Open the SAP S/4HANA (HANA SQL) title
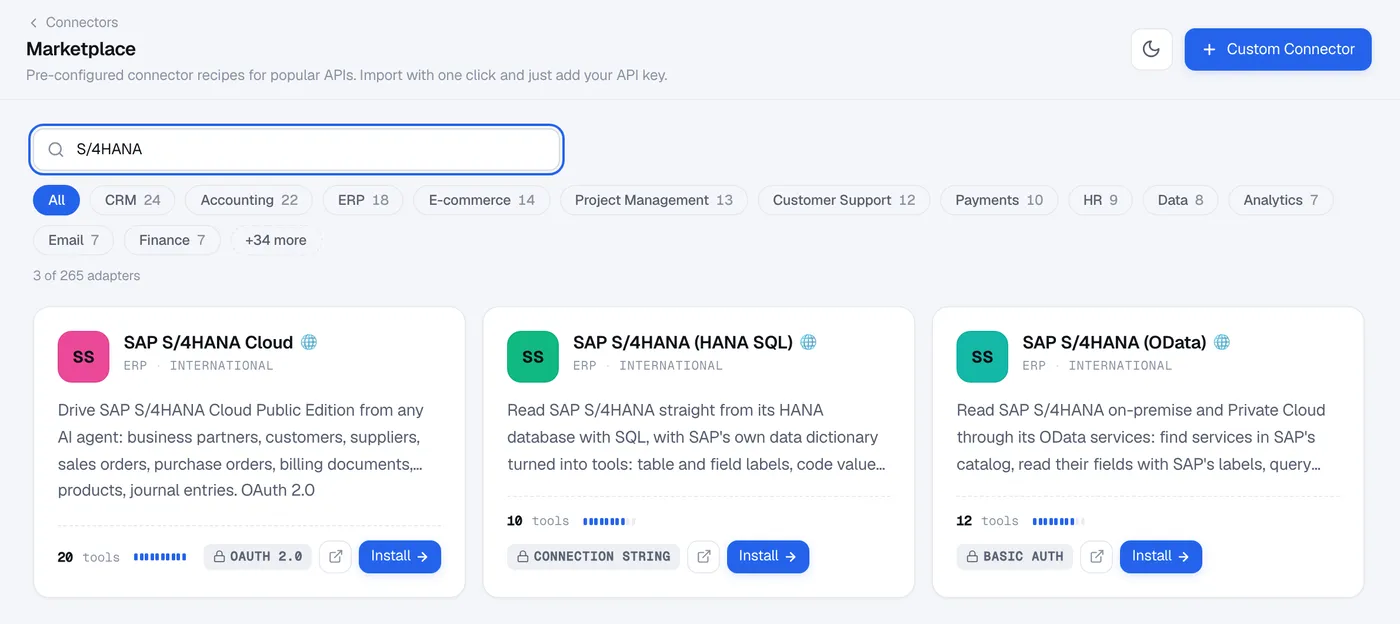This screenshot has width=1400, height=624. point(683,342)
